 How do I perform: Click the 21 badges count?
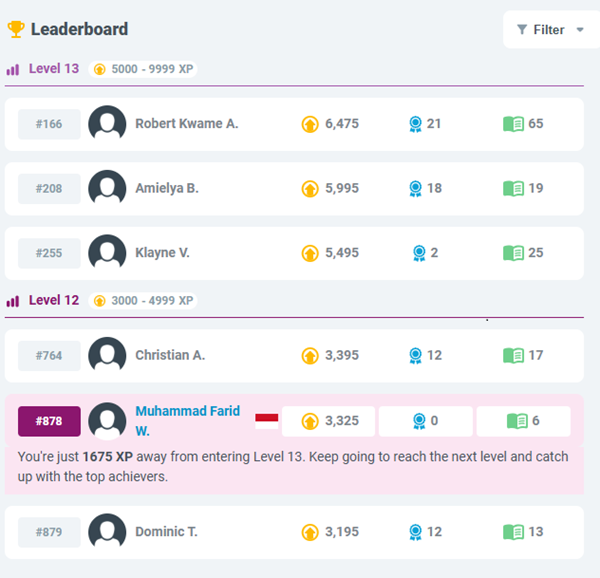point(434,124)
